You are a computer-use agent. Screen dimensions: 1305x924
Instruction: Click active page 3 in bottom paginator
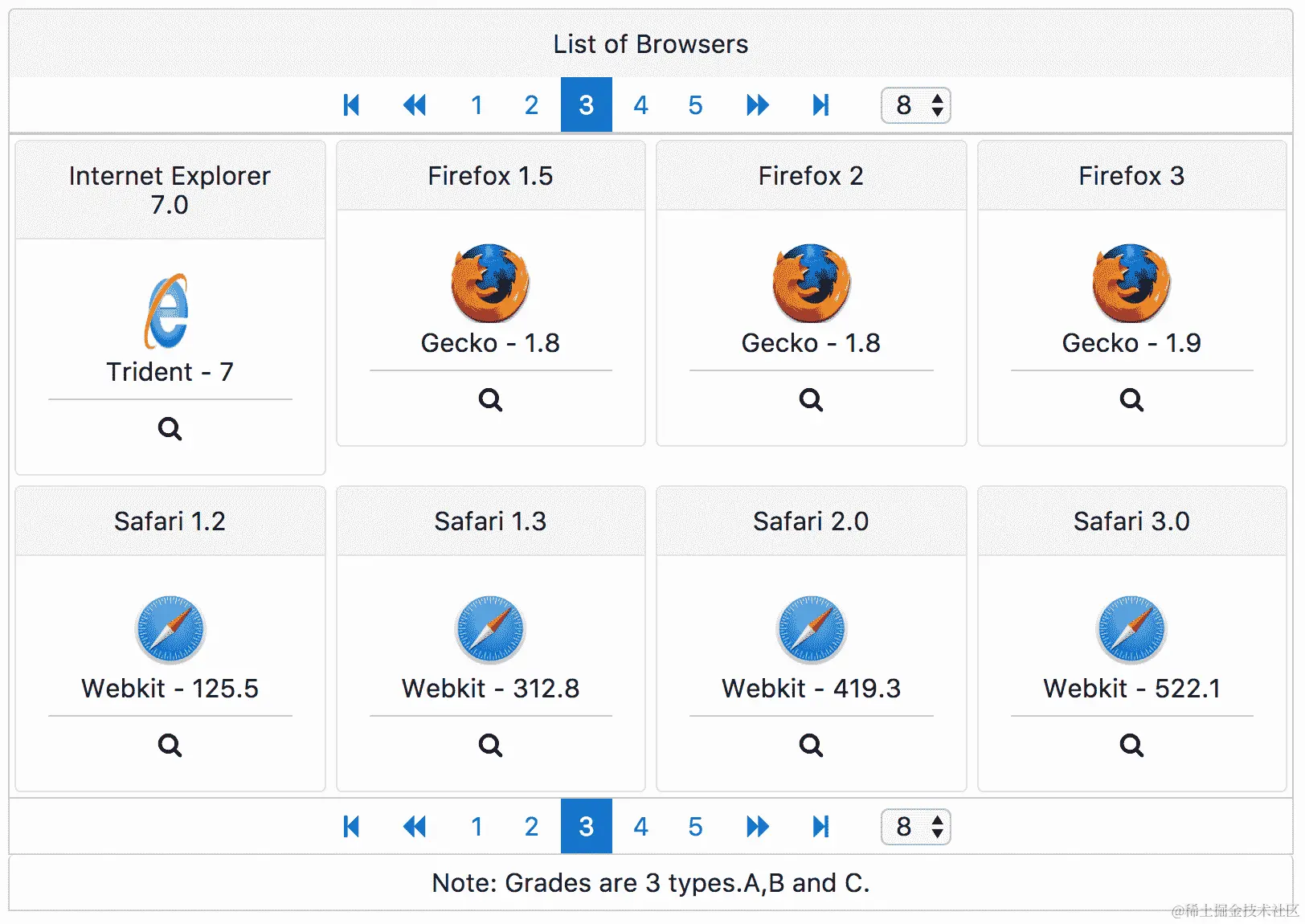tap(587, 826)
